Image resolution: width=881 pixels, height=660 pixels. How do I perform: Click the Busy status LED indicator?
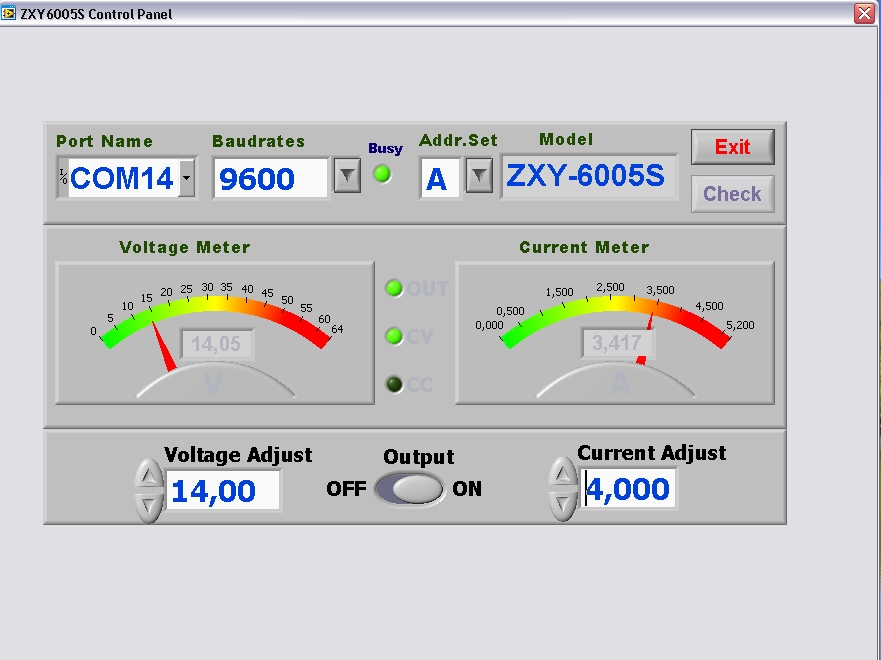(382, 174)
